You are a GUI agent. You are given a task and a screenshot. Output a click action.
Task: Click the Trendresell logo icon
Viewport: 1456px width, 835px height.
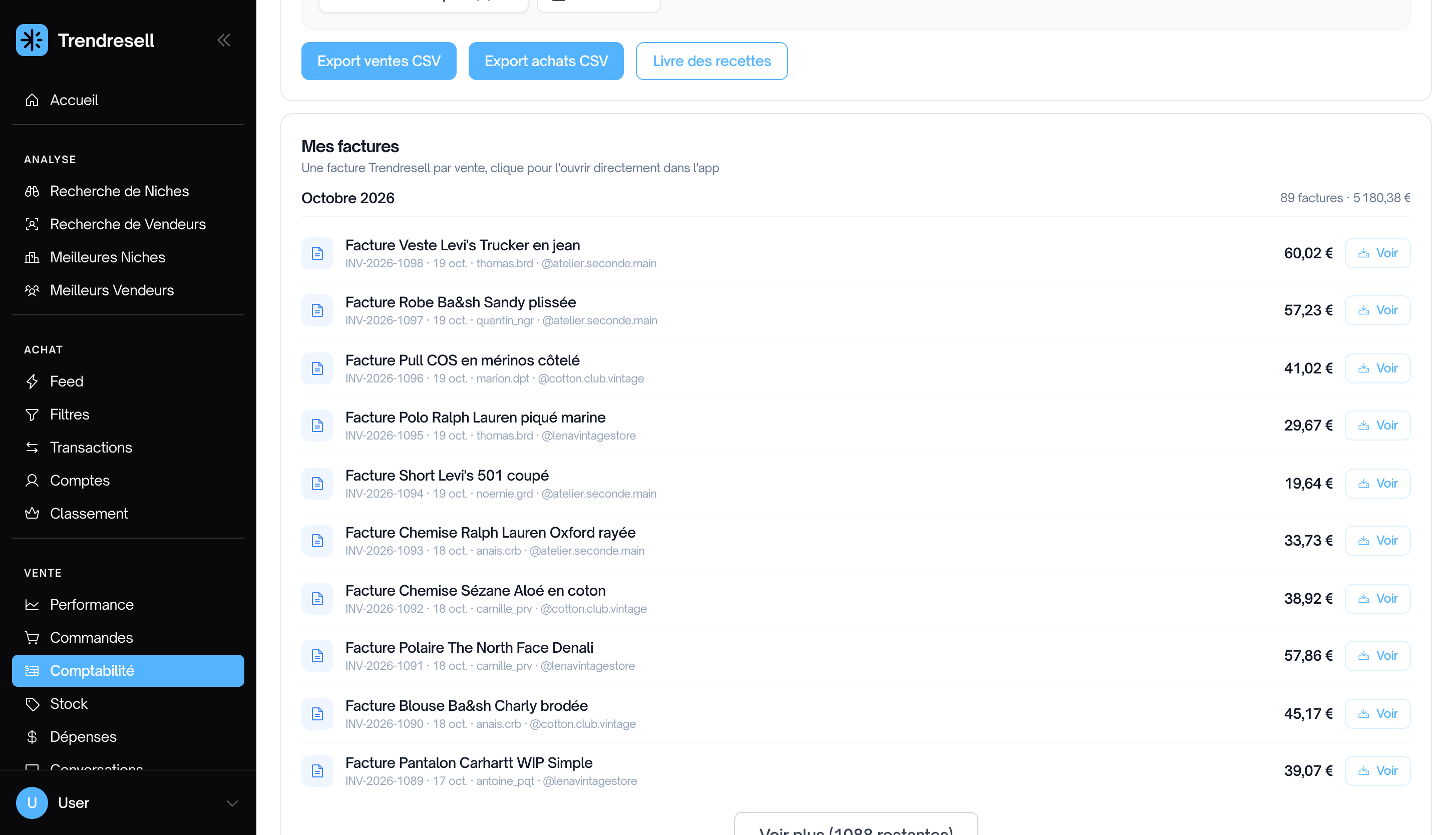pos(32,40)
